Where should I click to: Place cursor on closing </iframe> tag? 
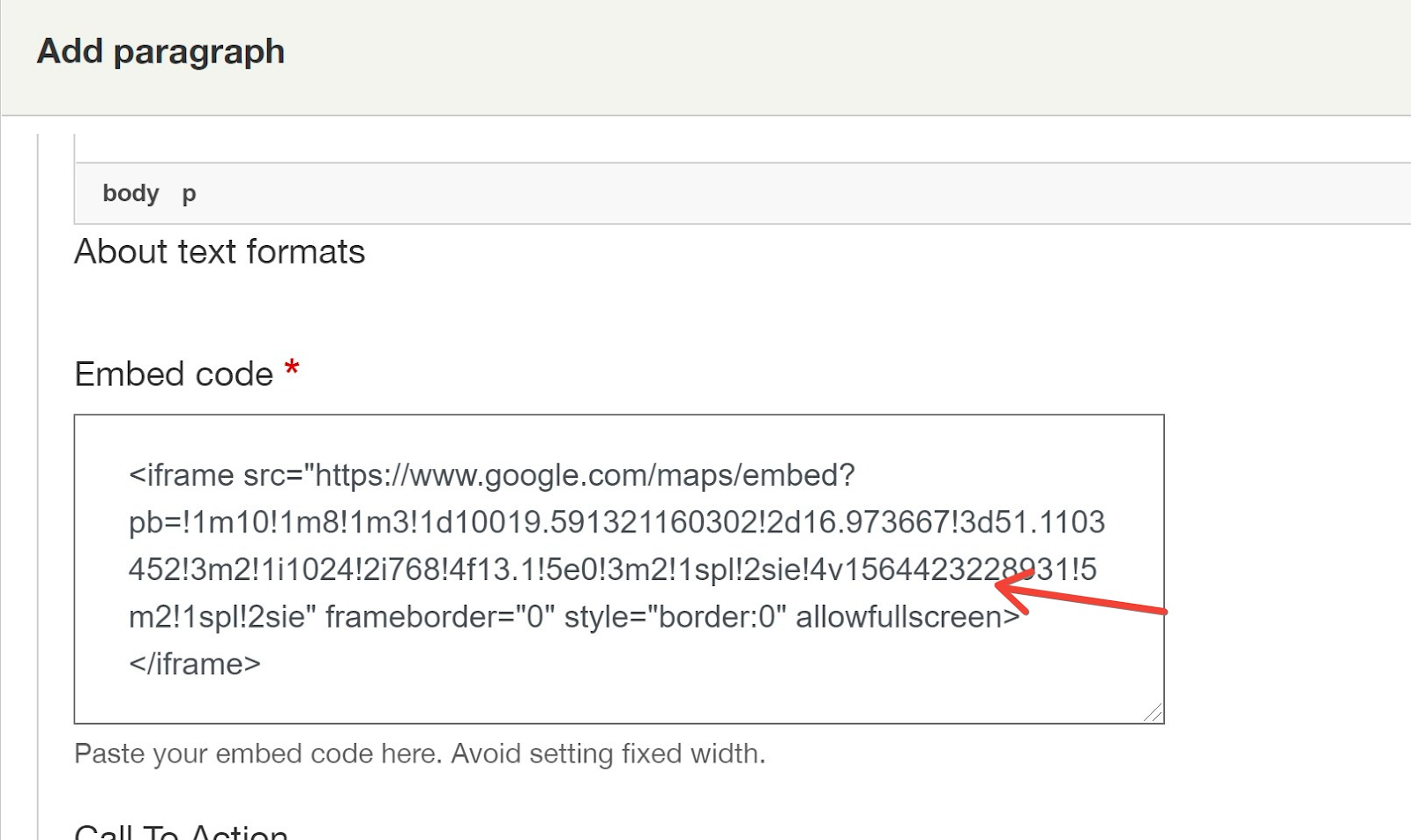pyautogui.click(x=195, y=664)
